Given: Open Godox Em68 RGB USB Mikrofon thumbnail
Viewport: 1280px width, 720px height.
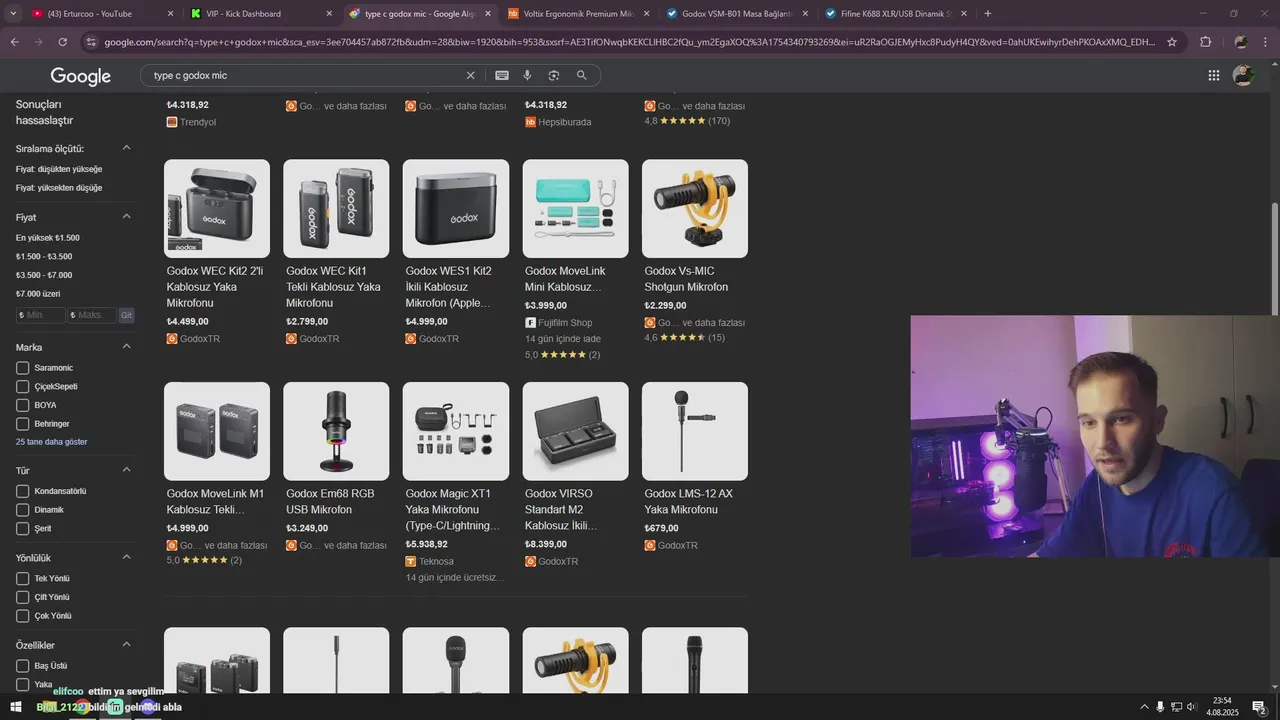Looking at the screenshot, I should pyautogui.click(x=336, y=431).
